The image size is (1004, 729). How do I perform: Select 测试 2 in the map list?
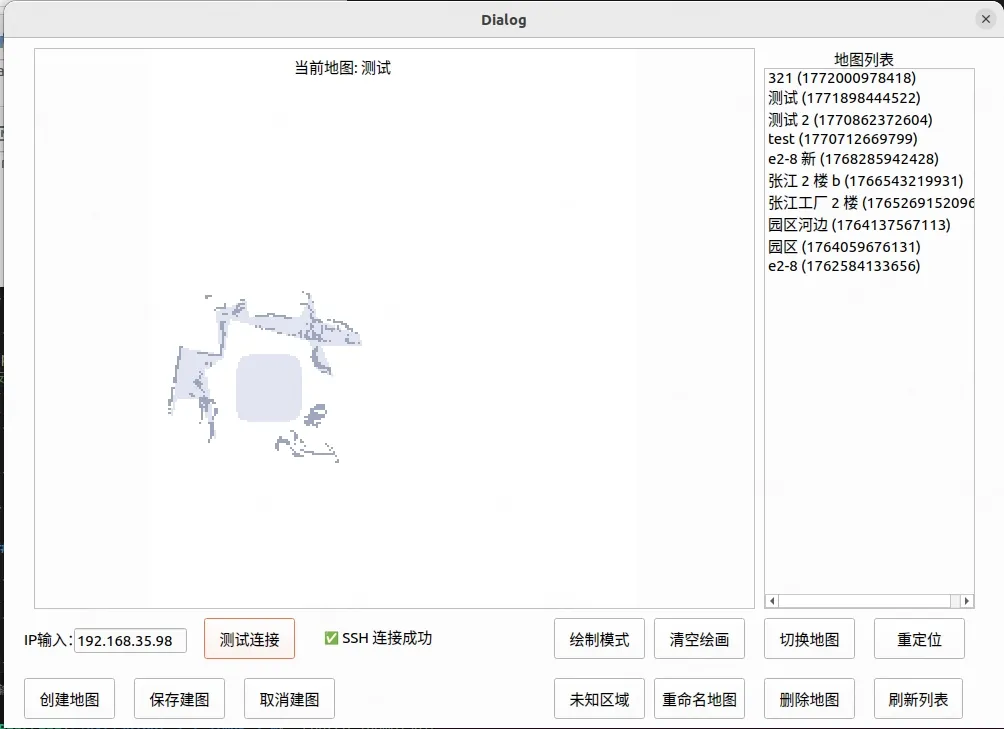click(x=850, y=120)
